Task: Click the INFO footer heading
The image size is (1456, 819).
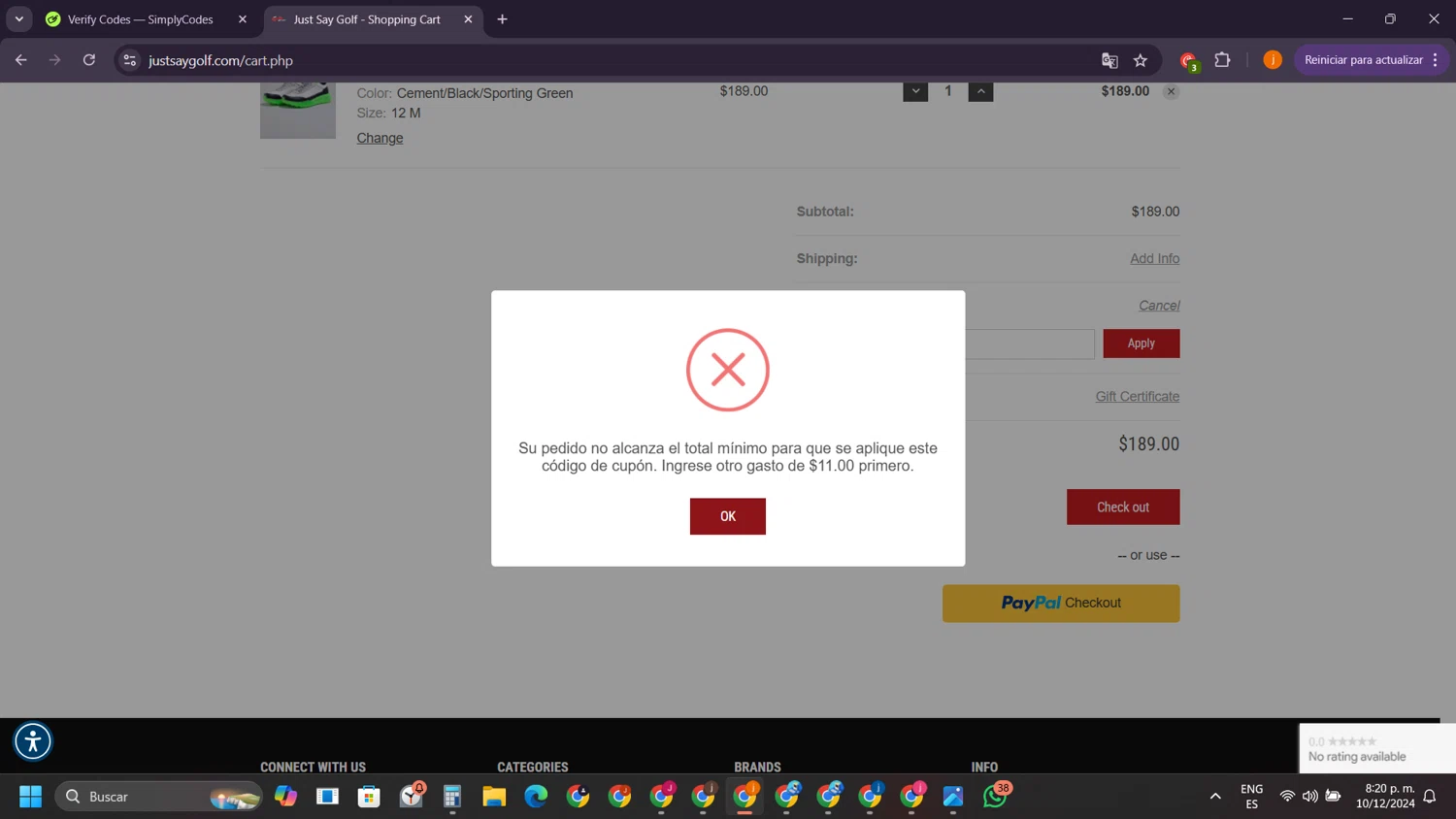Action: (984, 767)
